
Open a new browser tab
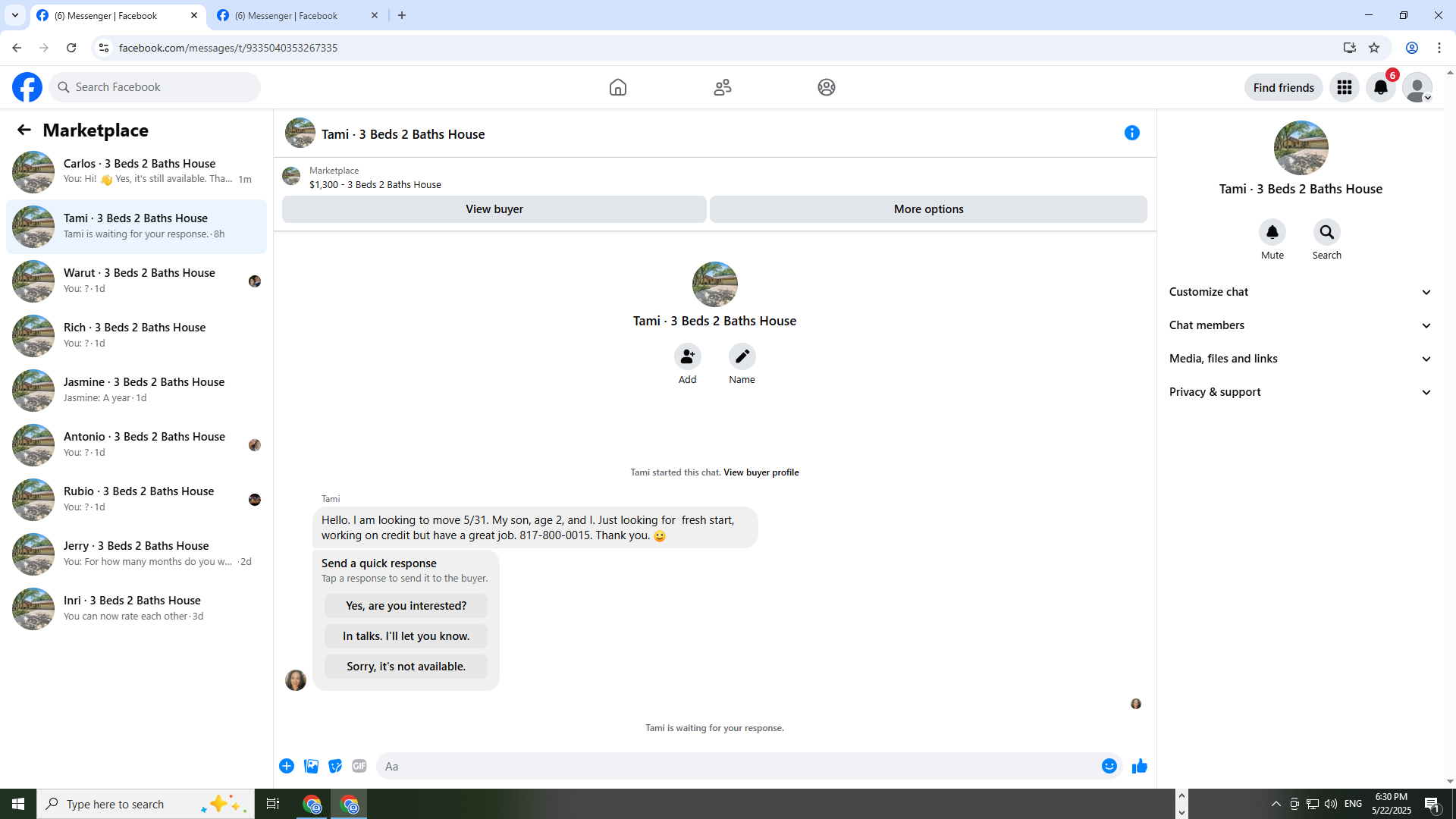click(402, 15)
